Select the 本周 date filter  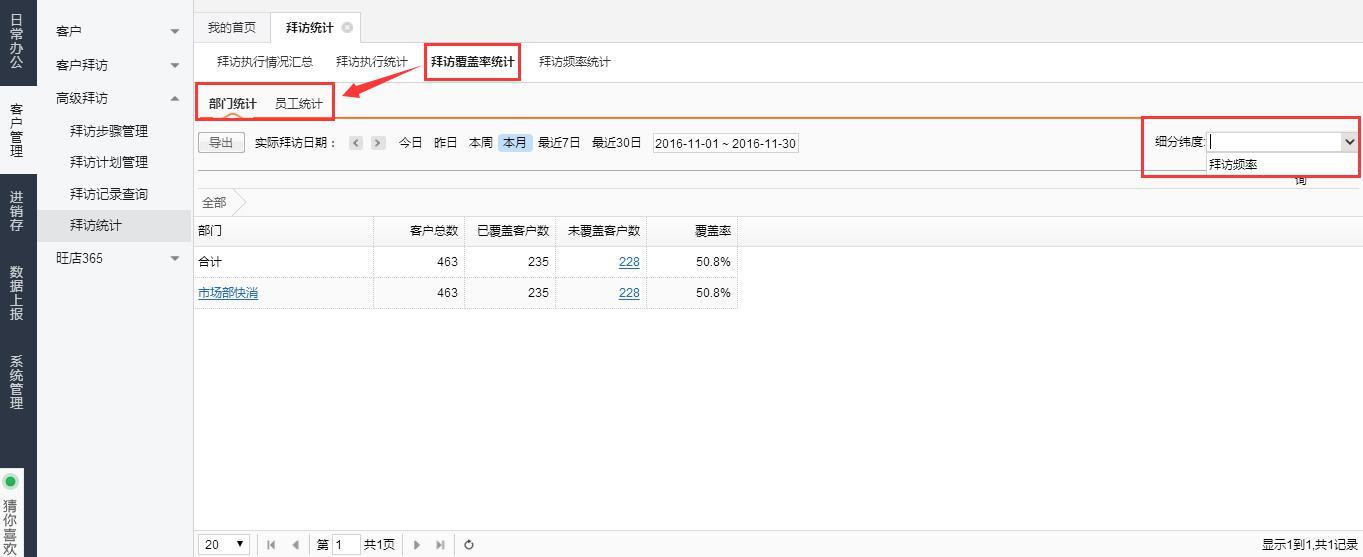pyautogui.click(x=480, y=143)
